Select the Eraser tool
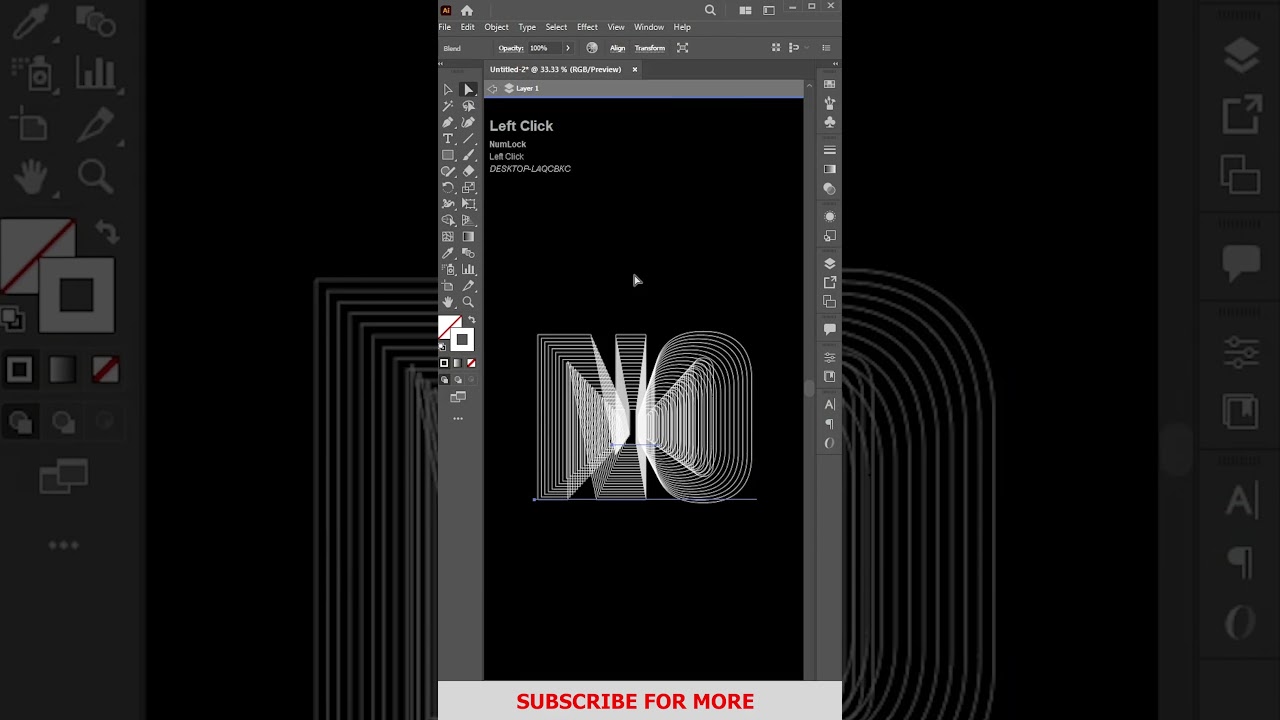This screenshot has height=720, width=1280. click(x=468, y=171)
